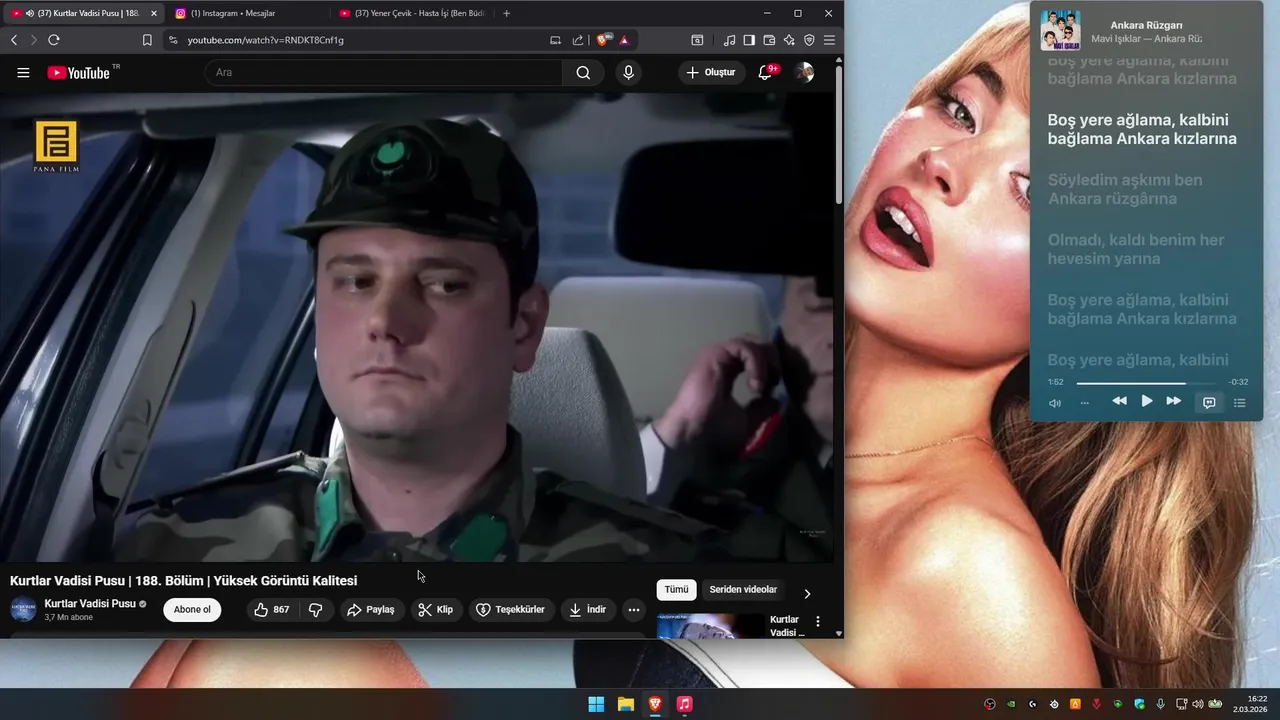Show more filter chips with right arrow

(x=807, y=593)
